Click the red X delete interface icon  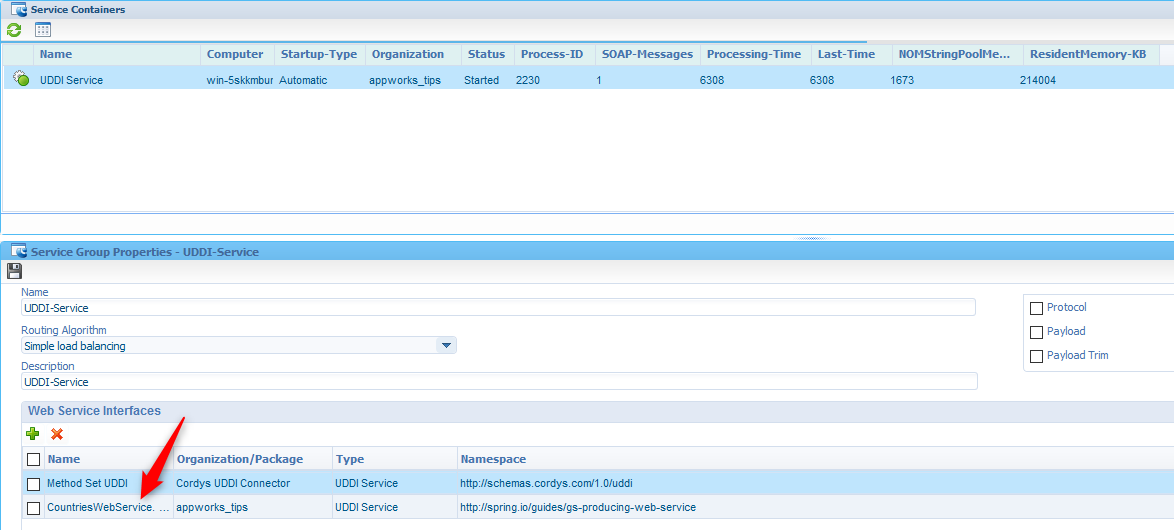point(57,434)
